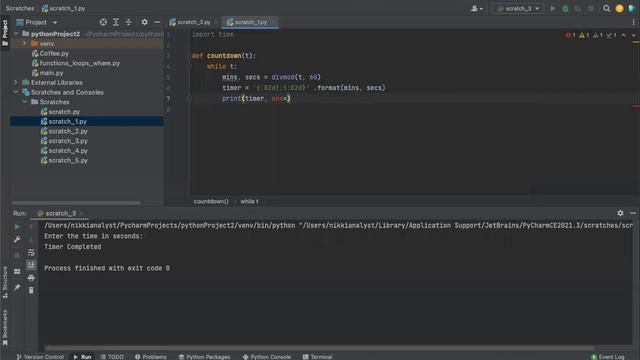The height and width of the screenshot is (360, 640).
Task: Expand External Libraries node
Action: 16,82
